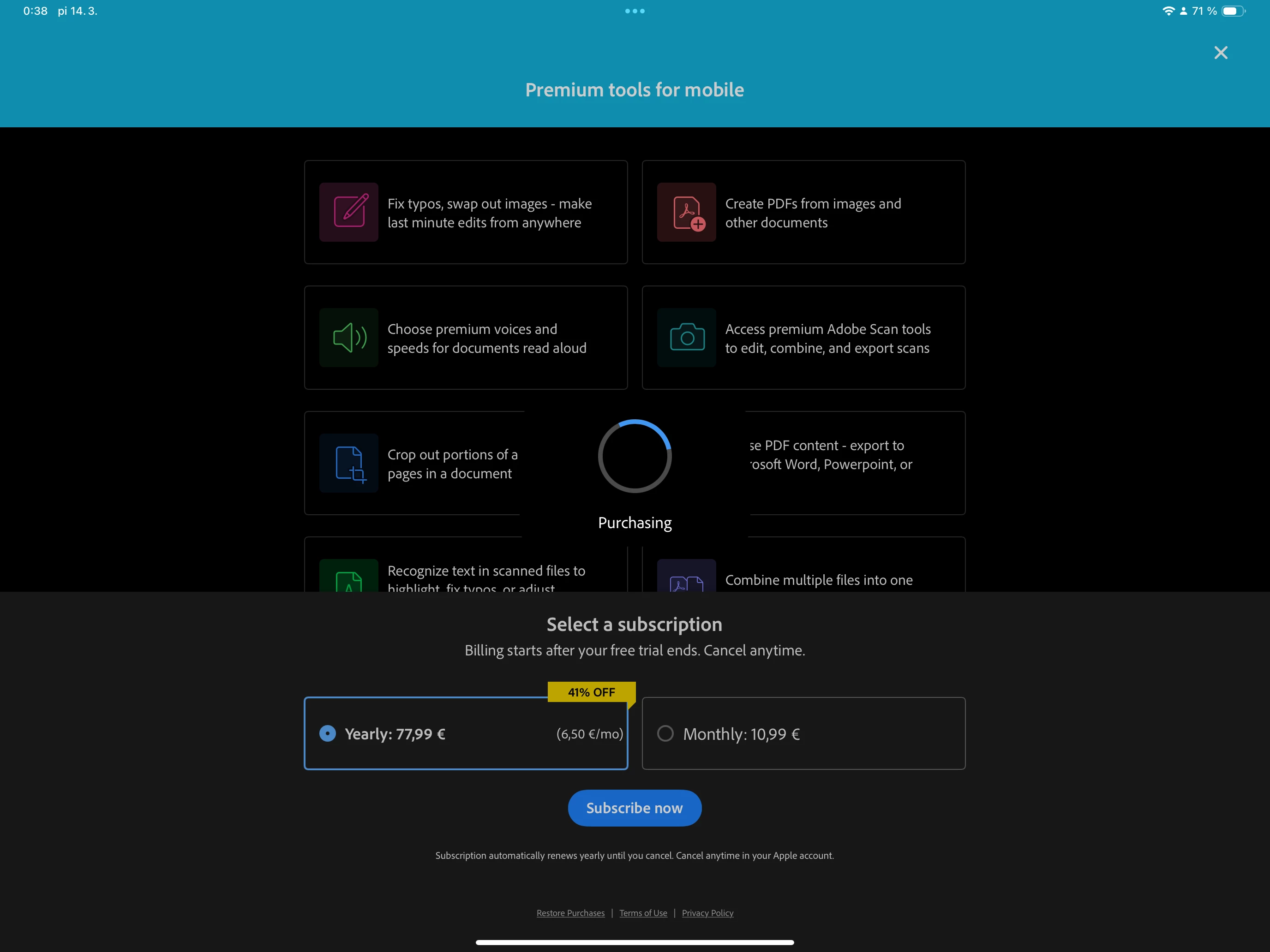This screenshot has width=1270, height=952.
Task: Tap the three-dot multitasking menu at top
Action: [x=635, y=11]
